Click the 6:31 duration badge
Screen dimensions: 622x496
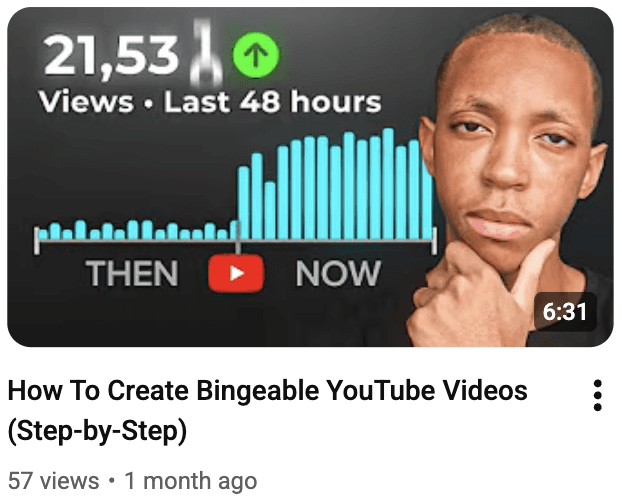565,311
